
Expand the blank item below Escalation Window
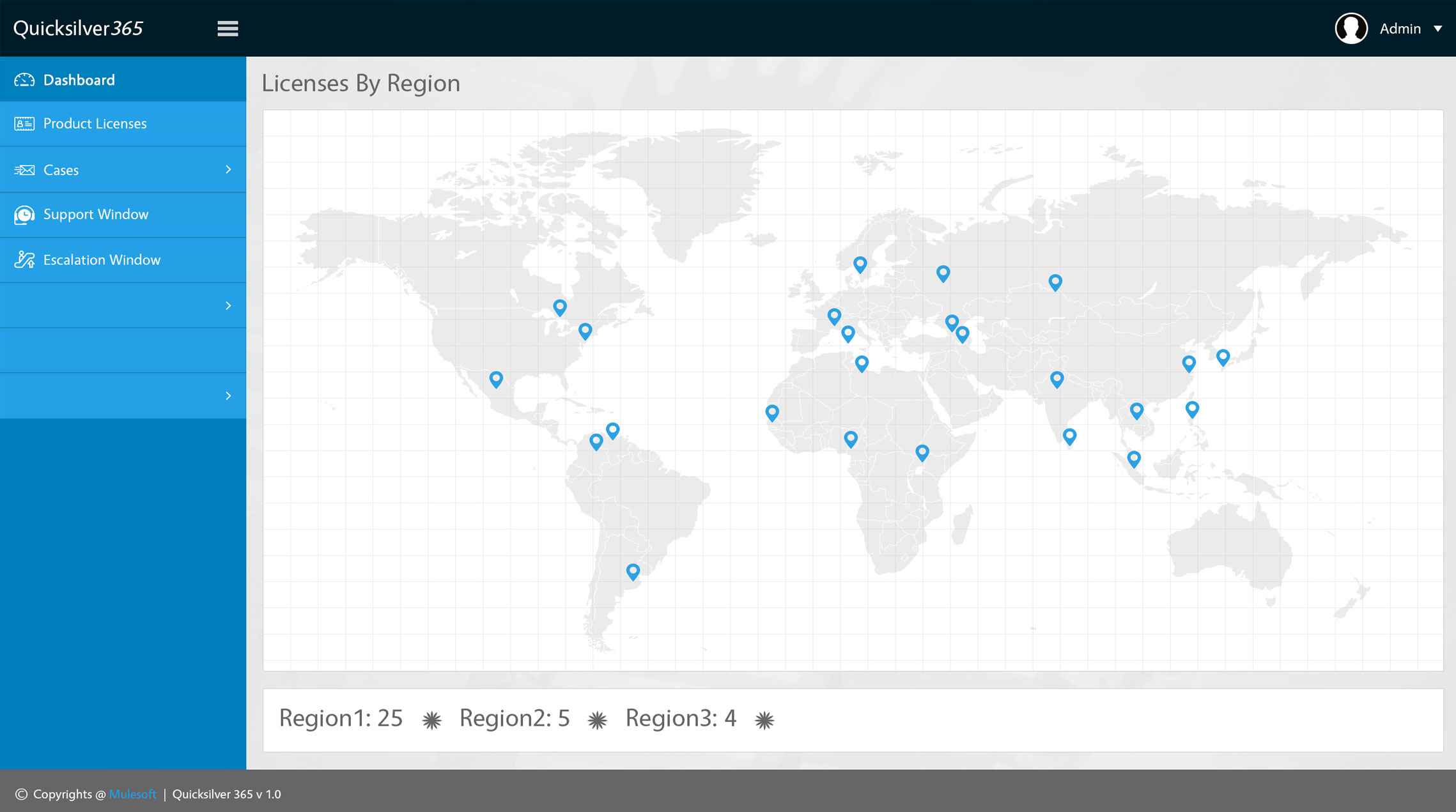click(x=228, y=305)
